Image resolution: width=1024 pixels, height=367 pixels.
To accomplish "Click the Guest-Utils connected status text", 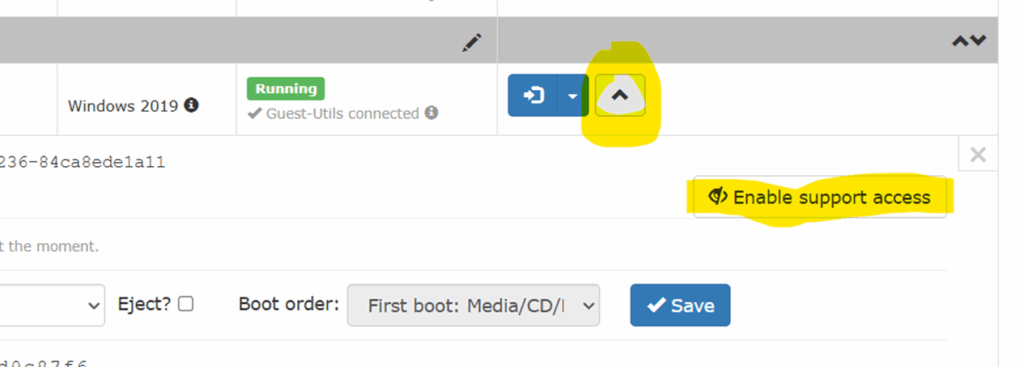I will [x=342, y=114].
